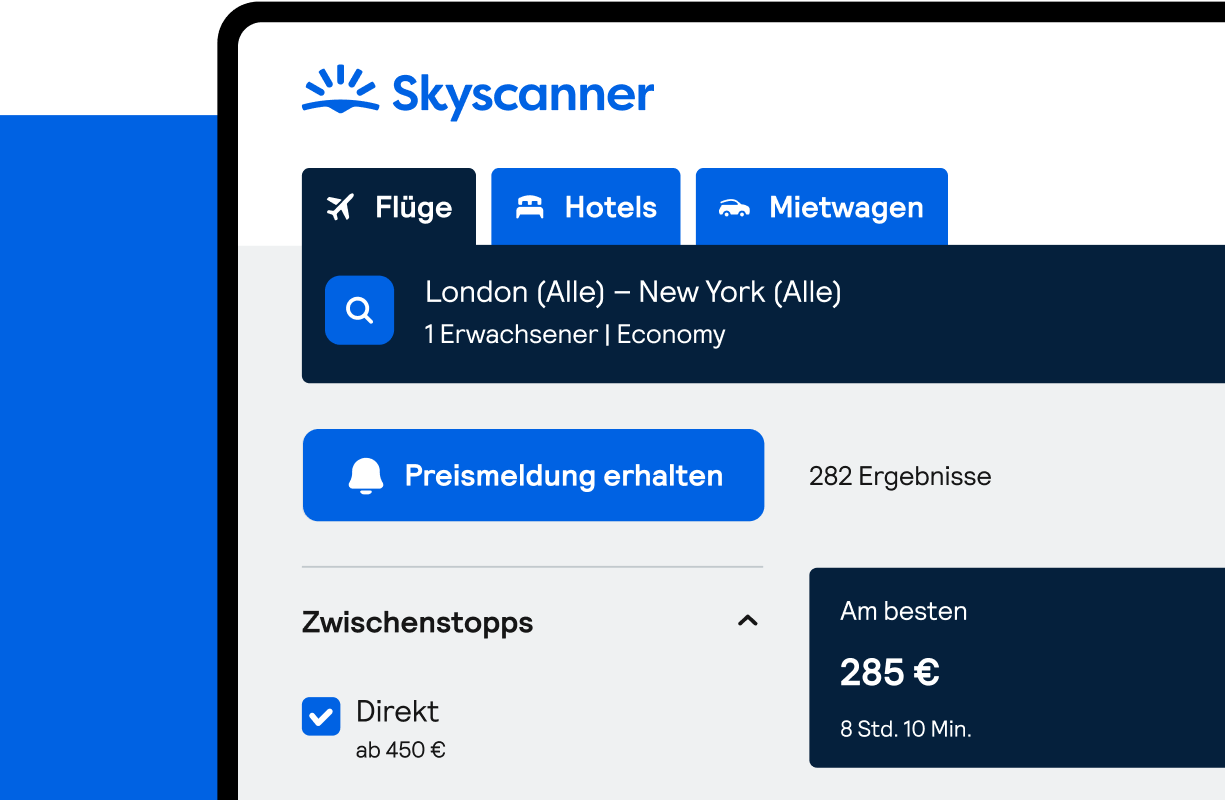Click the bell icon for price alerts

tap(366, 476)
